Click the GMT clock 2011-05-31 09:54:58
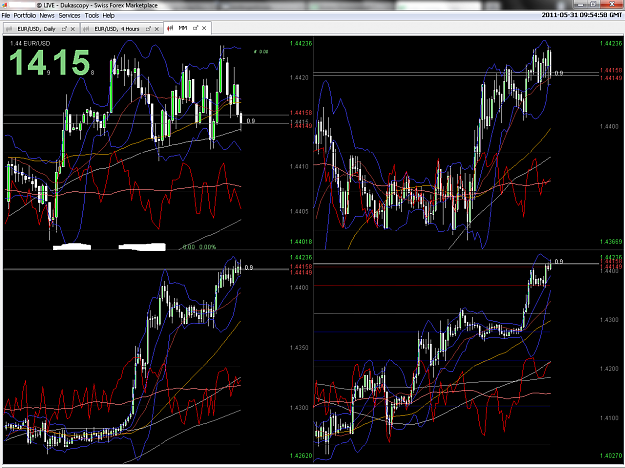 [x=582, y=15]
